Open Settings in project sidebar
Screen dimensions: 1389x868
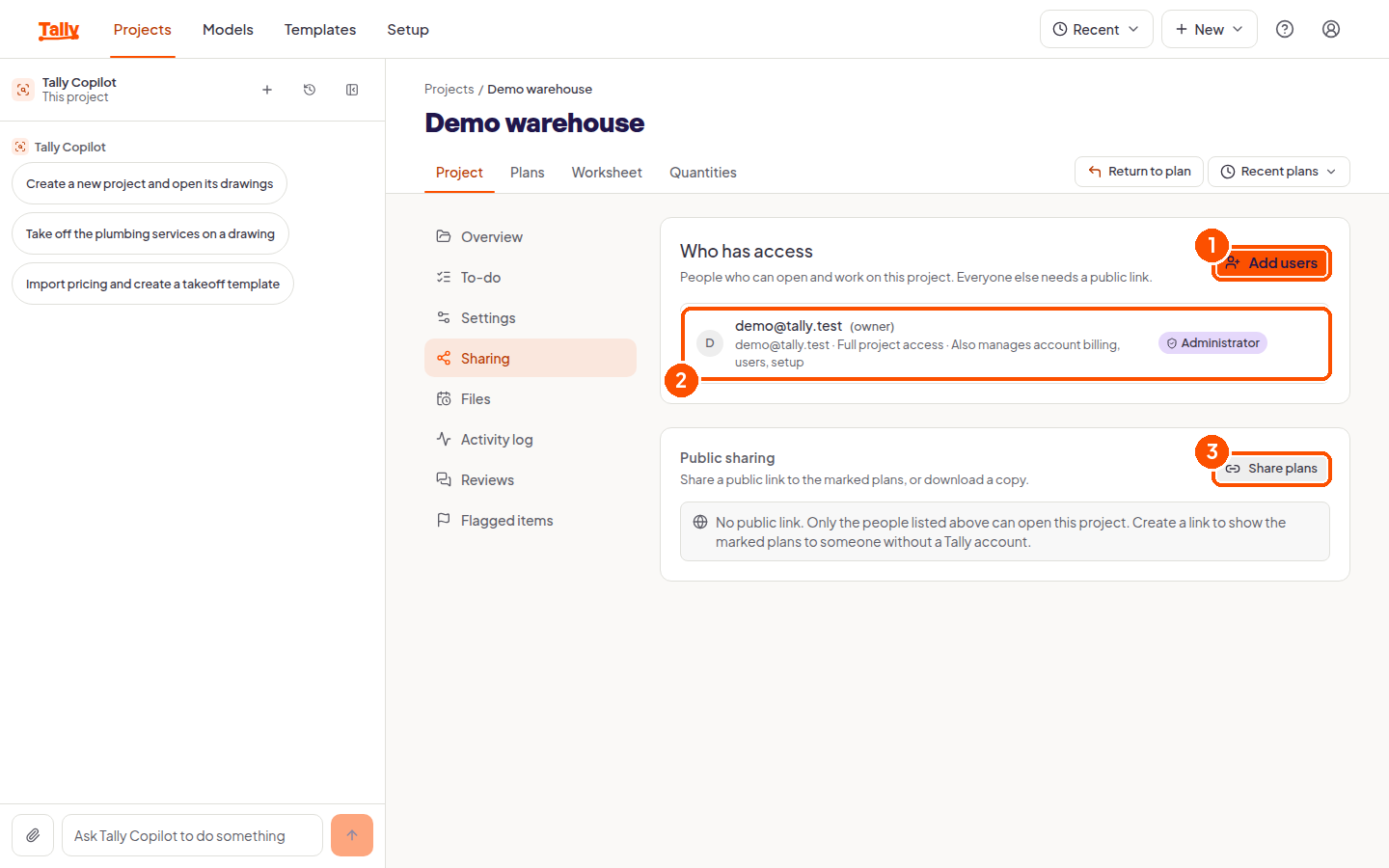[531, 318]
